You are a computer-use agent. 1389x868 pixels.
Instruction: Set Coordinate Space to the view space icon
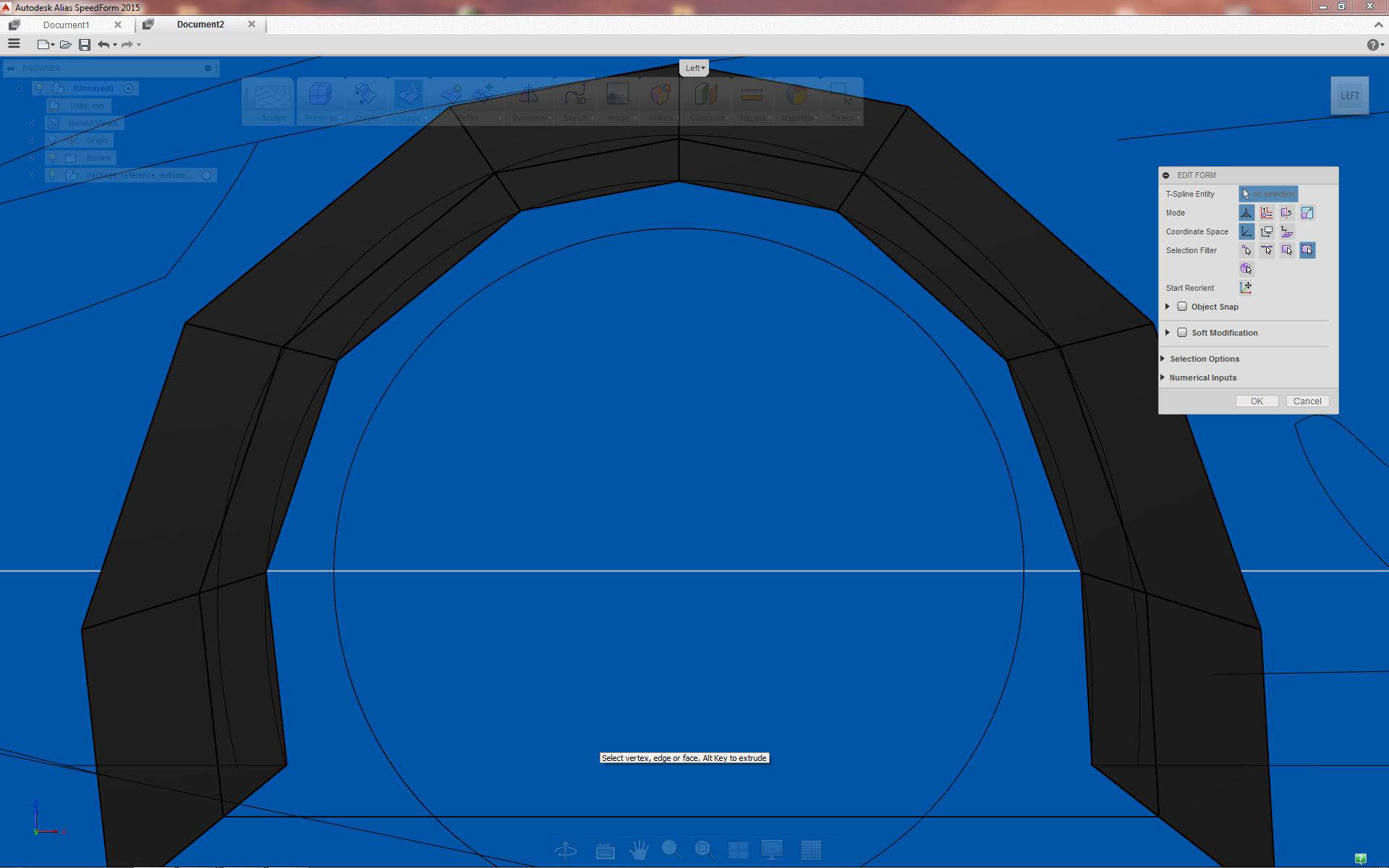[x=1267, y=231]
